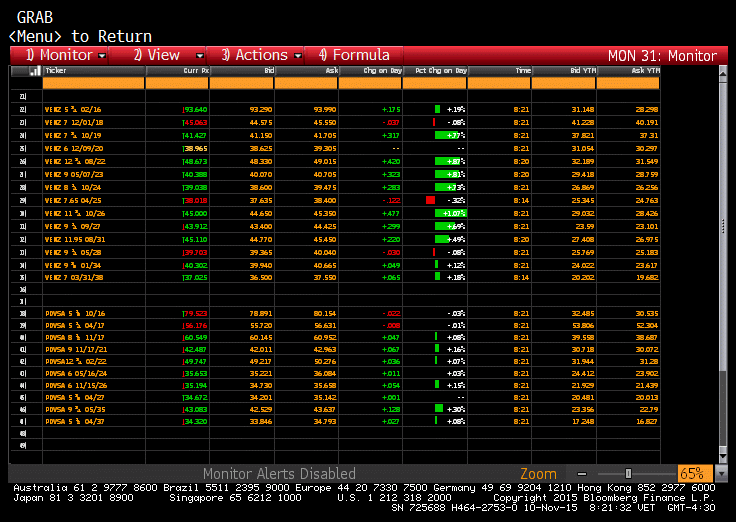Click the orange filter field under Curr Px
736x522 pixels.
click(177, 83)
